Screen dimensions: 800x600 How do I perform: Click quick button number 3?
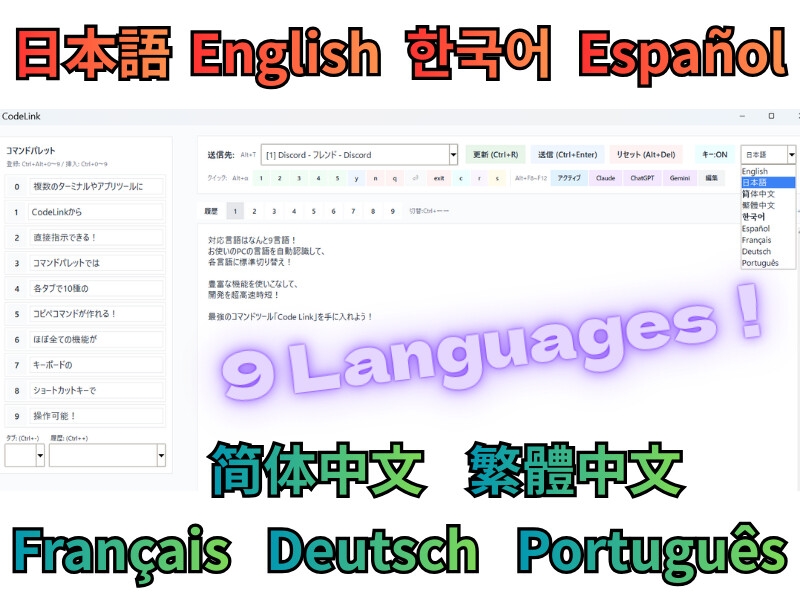point(298,178)
